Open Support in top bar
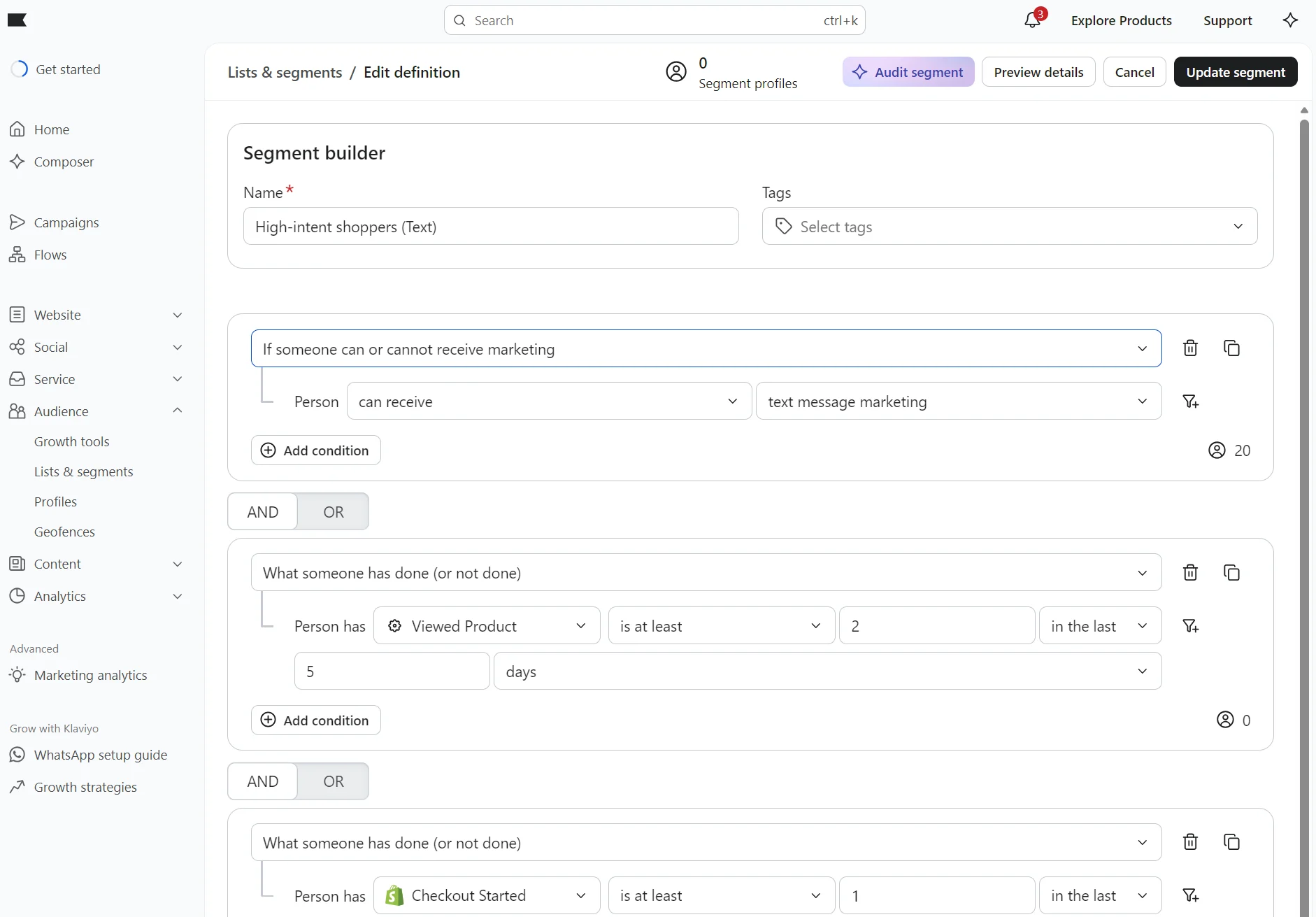Viewport: 1316px width, 917px height. [x=1228, y=20]
